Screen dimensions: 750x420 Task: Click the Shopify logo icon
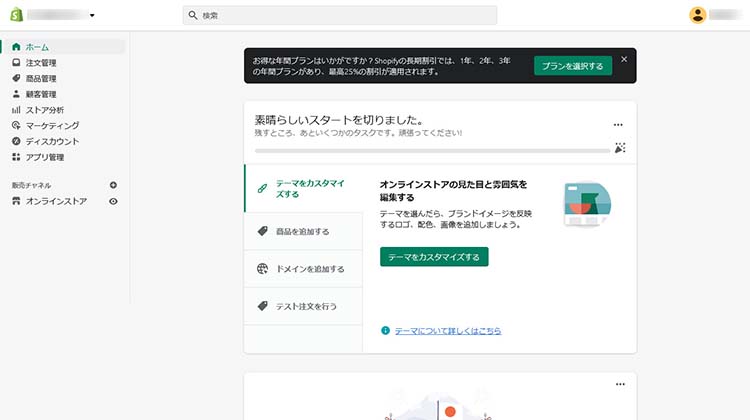[16, 15]
